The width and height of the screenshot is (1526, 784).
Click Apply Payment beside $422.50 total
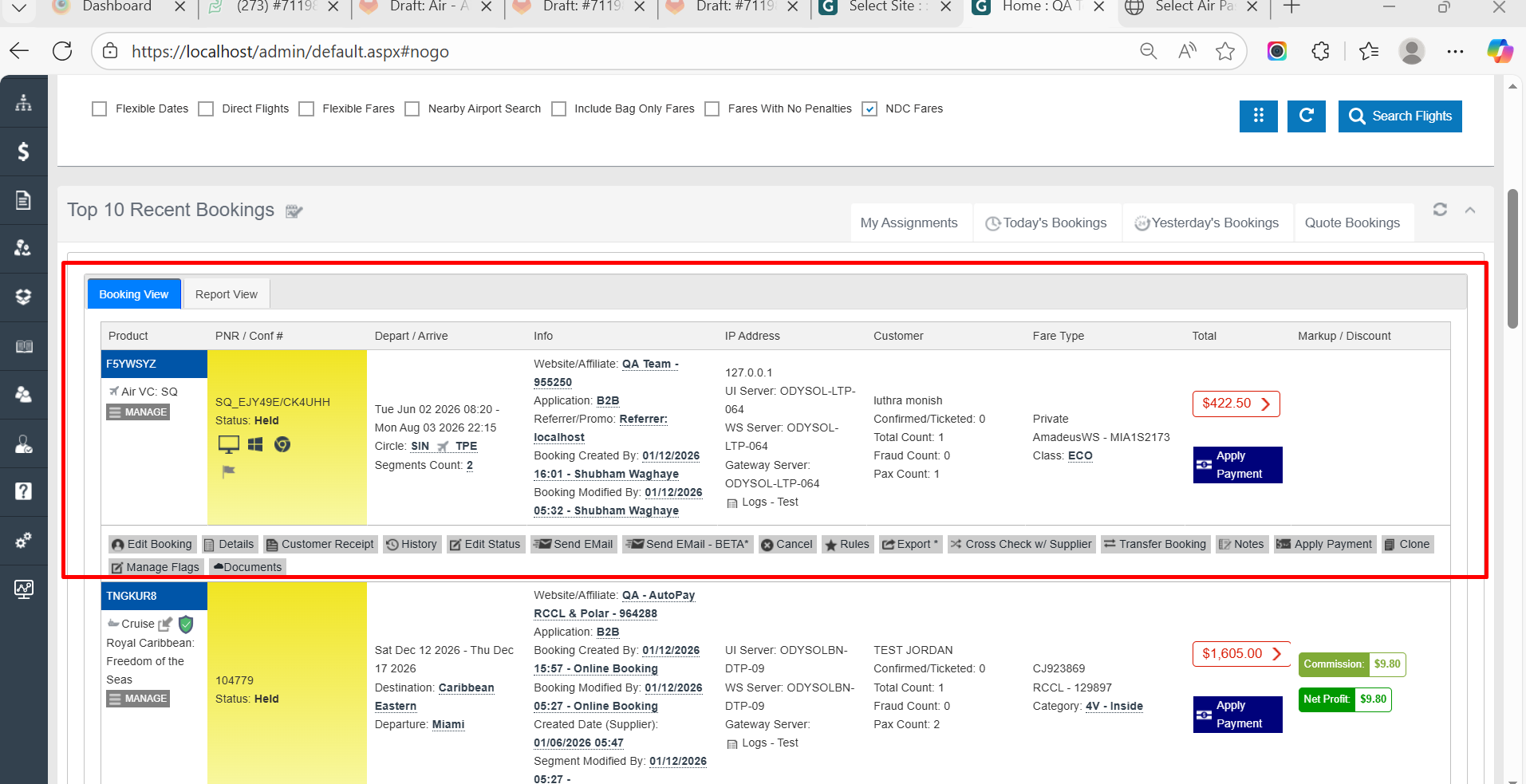(1238, 465)
